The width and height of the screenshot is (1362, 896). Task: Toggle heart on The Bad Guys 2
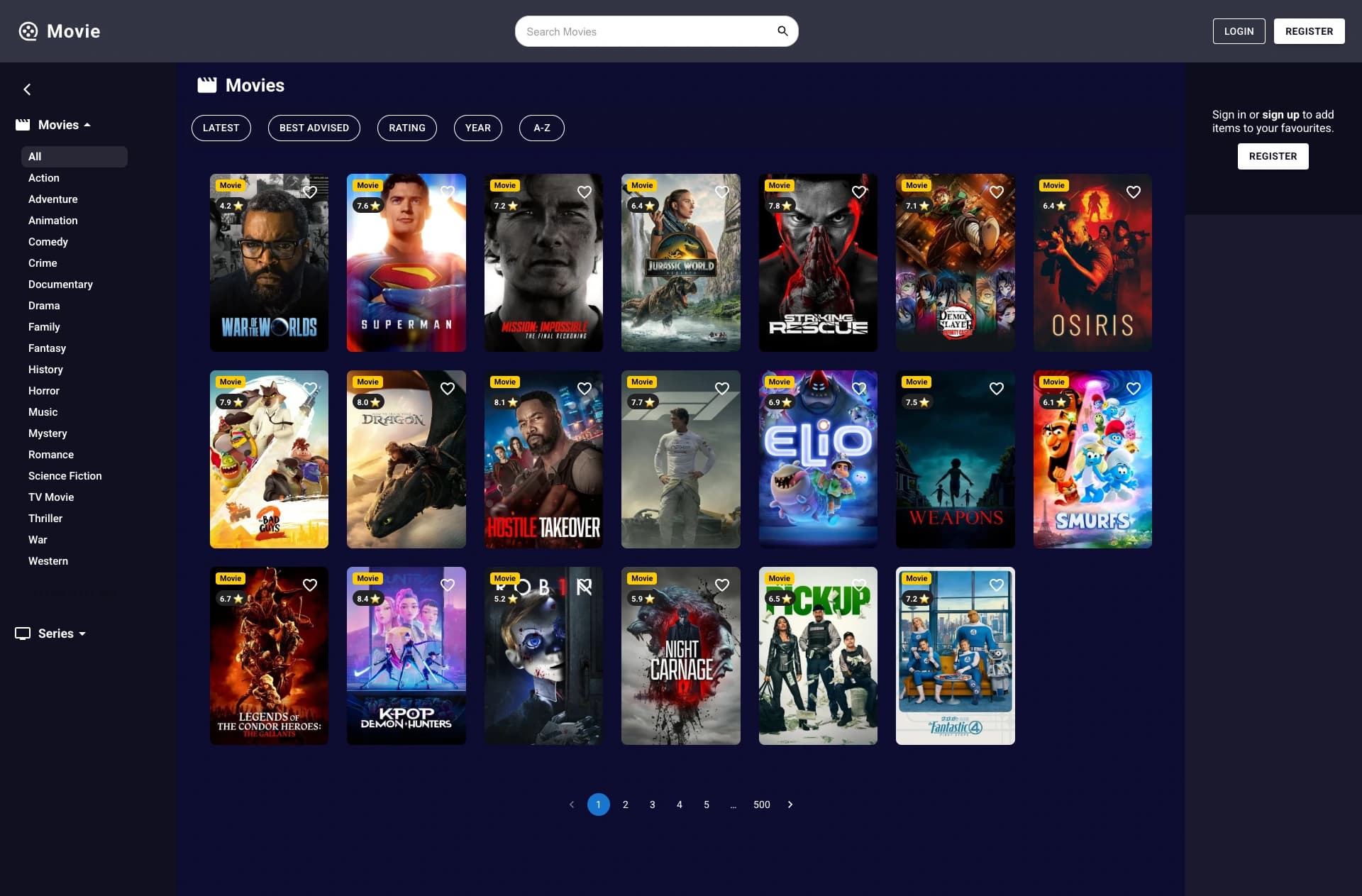[310, 389]
